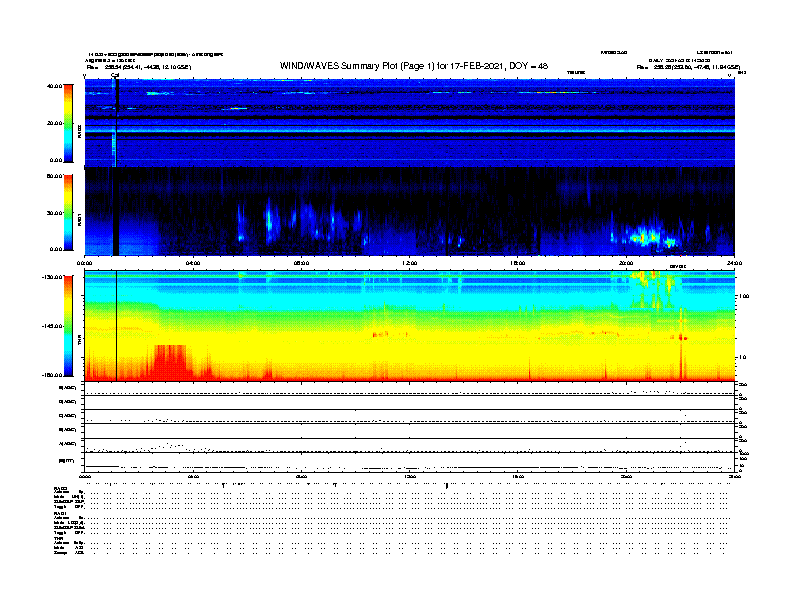This screenshot has width=792, height=612.
Task: Click the 04:00 time label under the RAD1 spectrogram
Action: [x=193, y=263]
